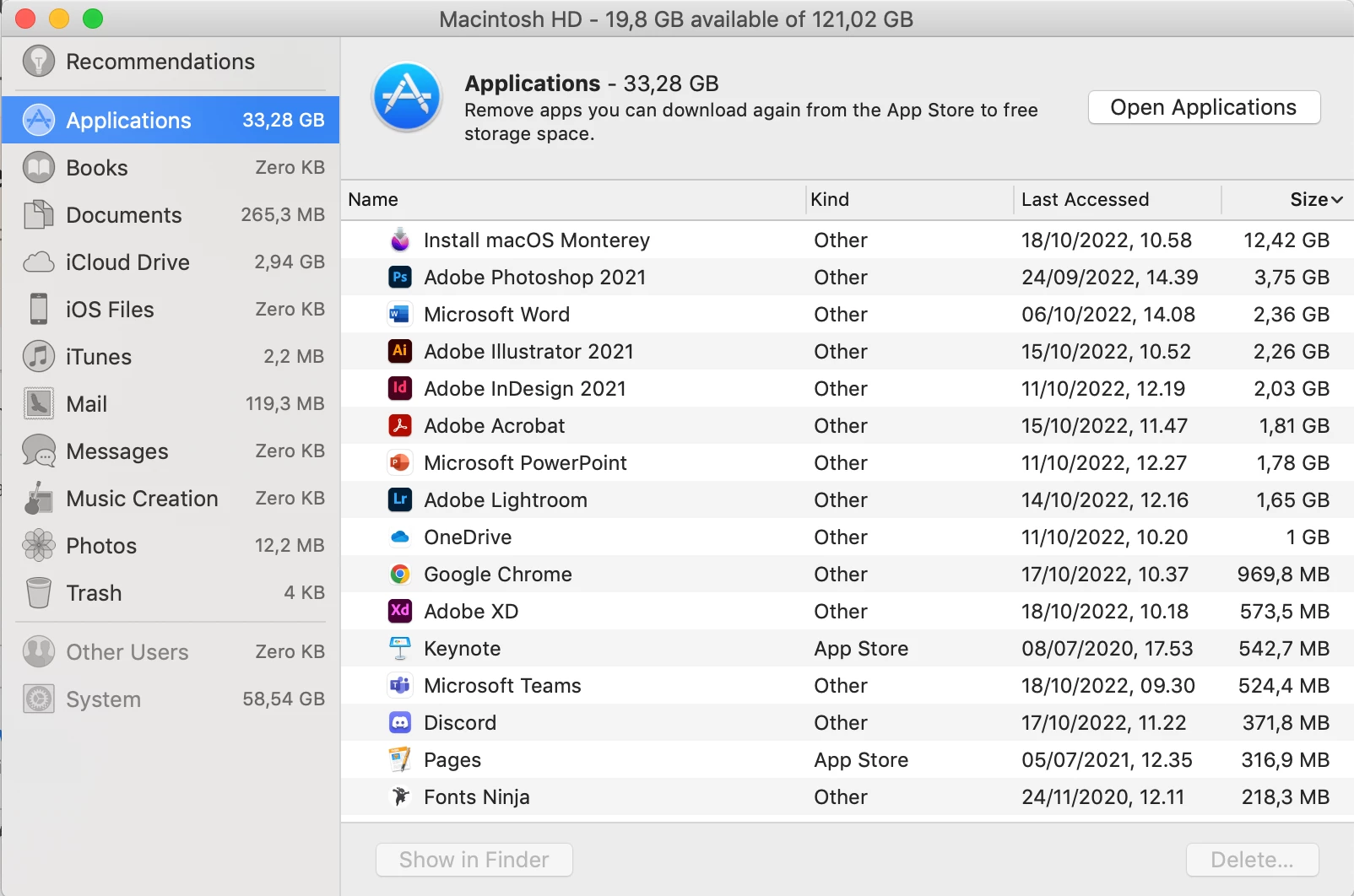Select Applications category in sidebar
The height and width of the screenshot is (896, 1354).
[x=170, y=120]
